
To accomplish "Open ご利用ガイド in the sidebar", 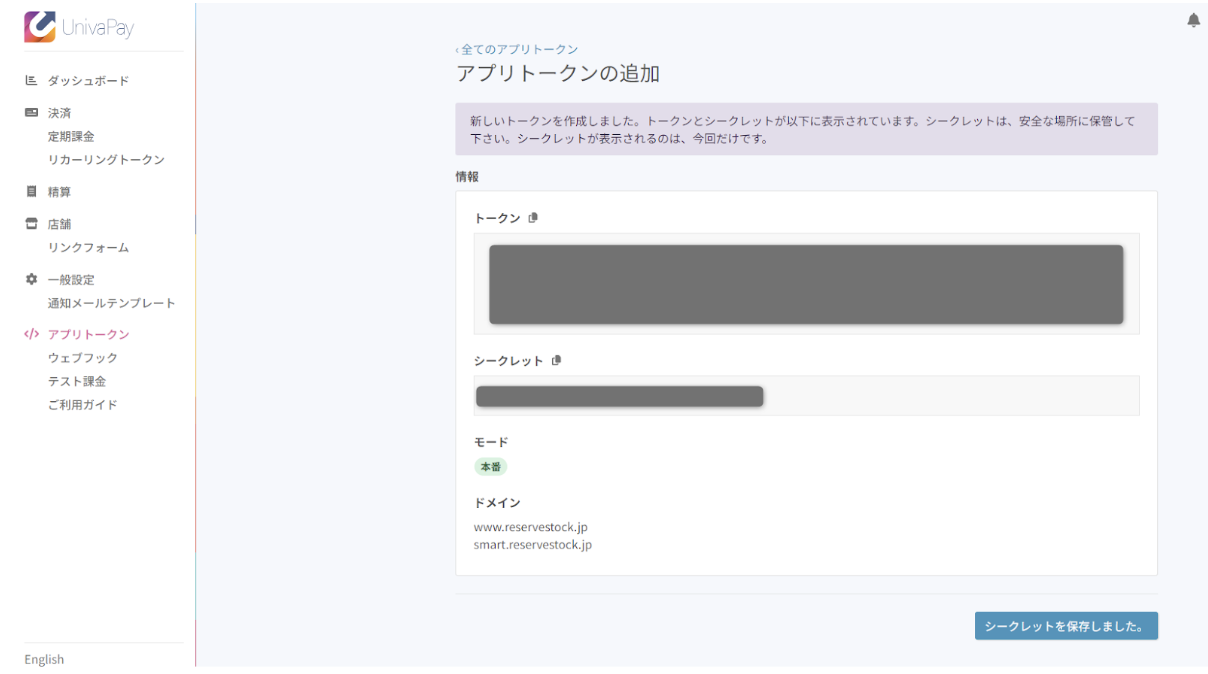I will click(82, 405).
